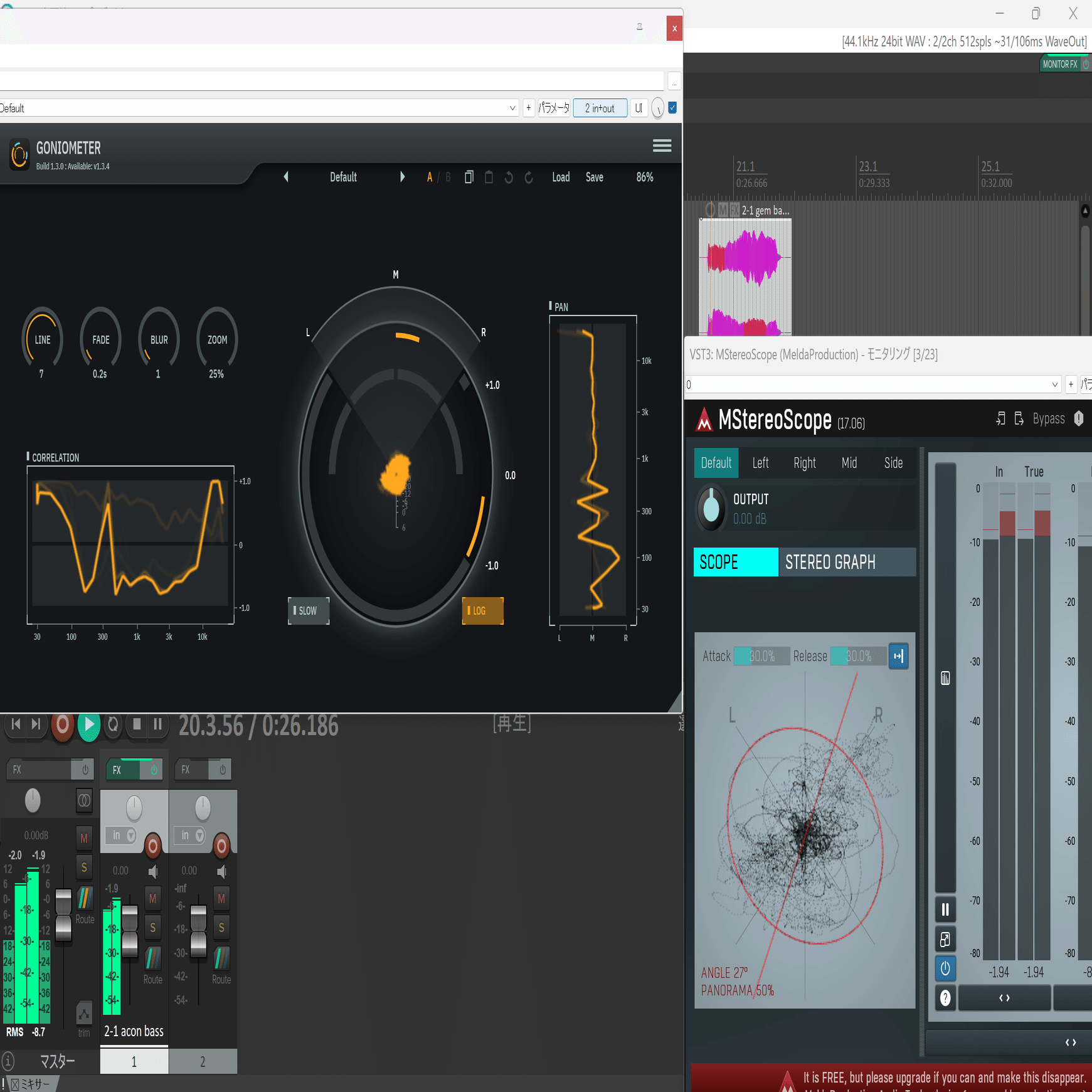Stop playback in the transport bar

(x=137, y=724)
